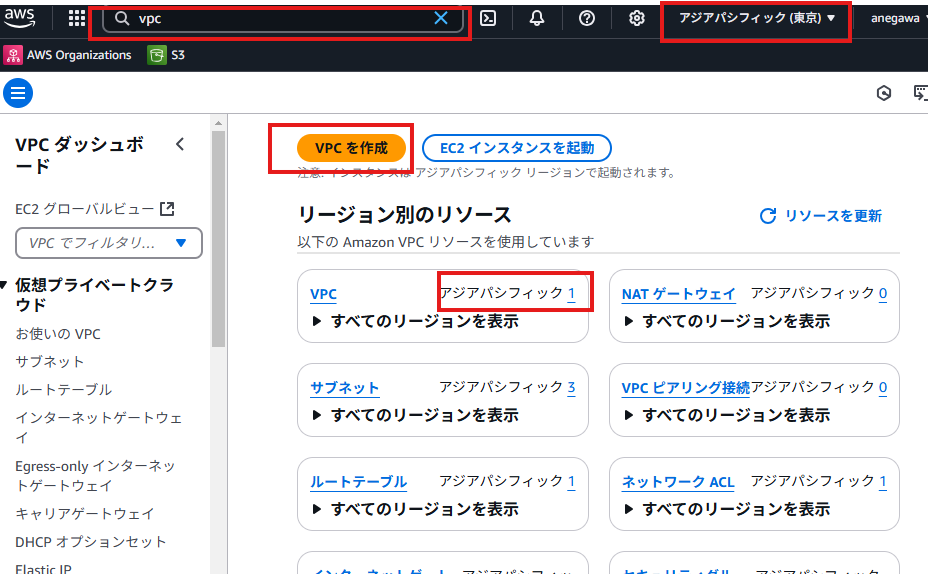Open the Asia Pacific (Tokyo) region selector
The image size is (928, 574).
point(757,18)
